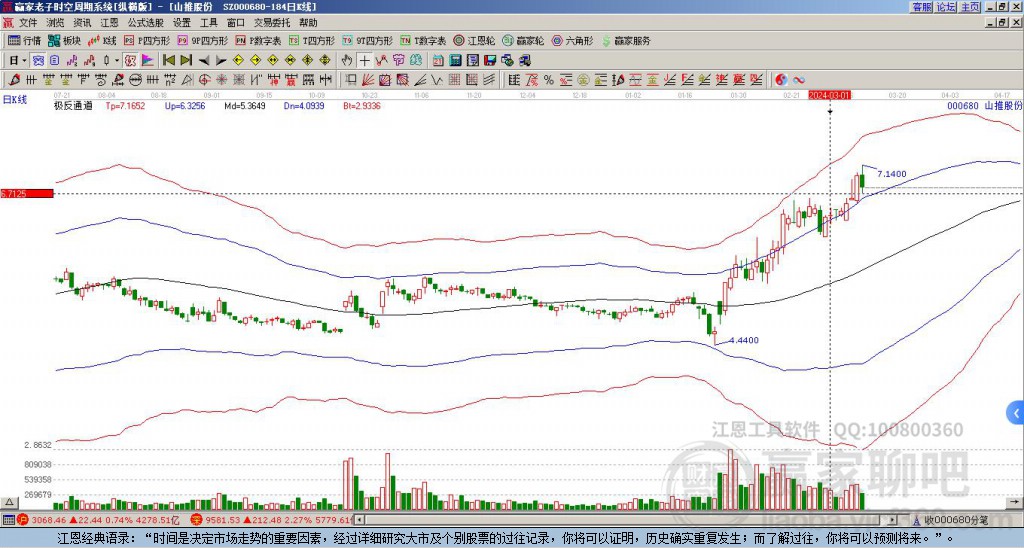Image resolution: width=1024 pixels, height=548 pixels.
Task: Open the 帮助 menu
Action: pyautogui.click(x=308, y=23)
